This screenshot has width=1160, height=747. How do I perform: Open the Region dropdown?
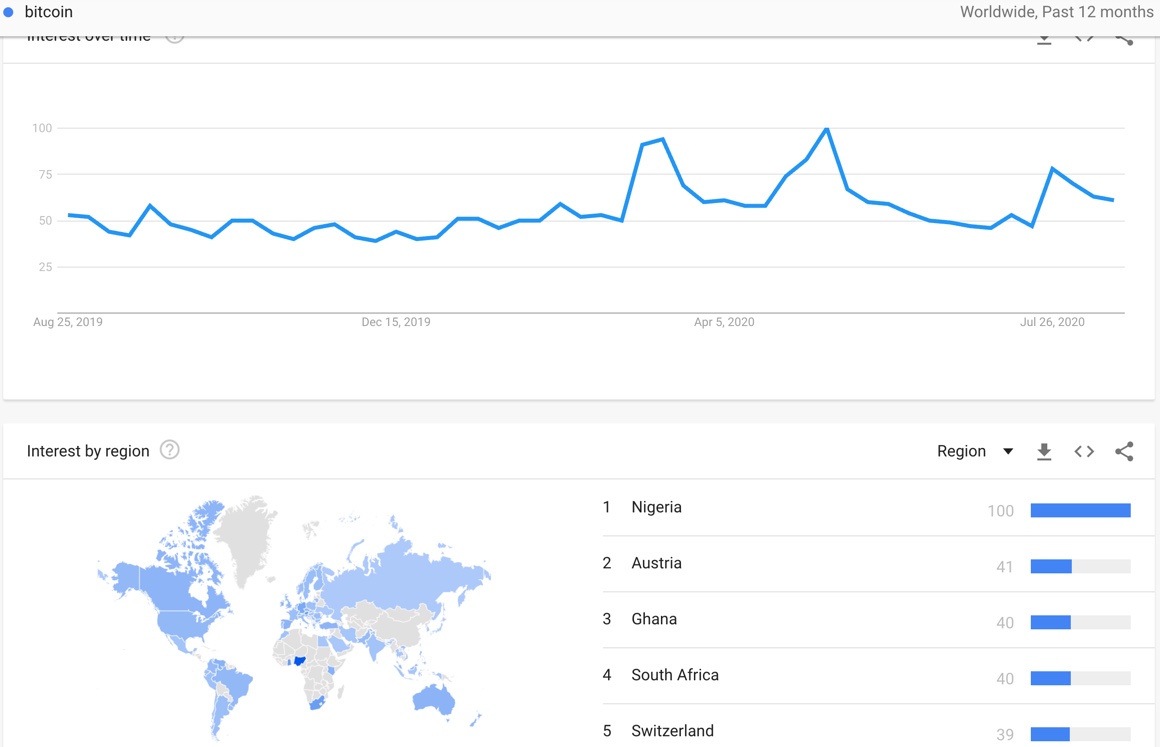[x=974, y=451]
